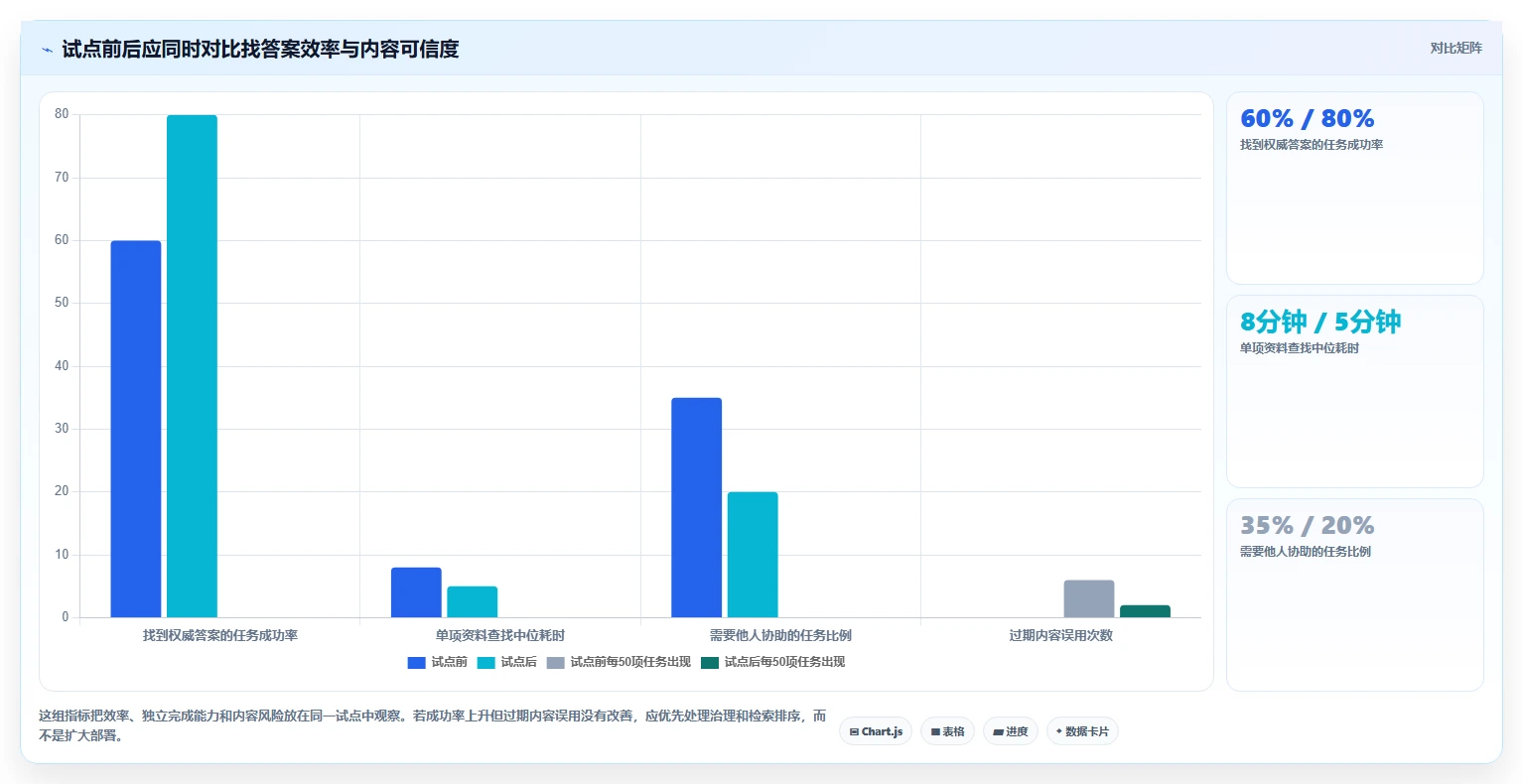Viewport: 1523px width, 784px height.
Task: Click the y-axis value 50
Action: [x=62, y=303]
